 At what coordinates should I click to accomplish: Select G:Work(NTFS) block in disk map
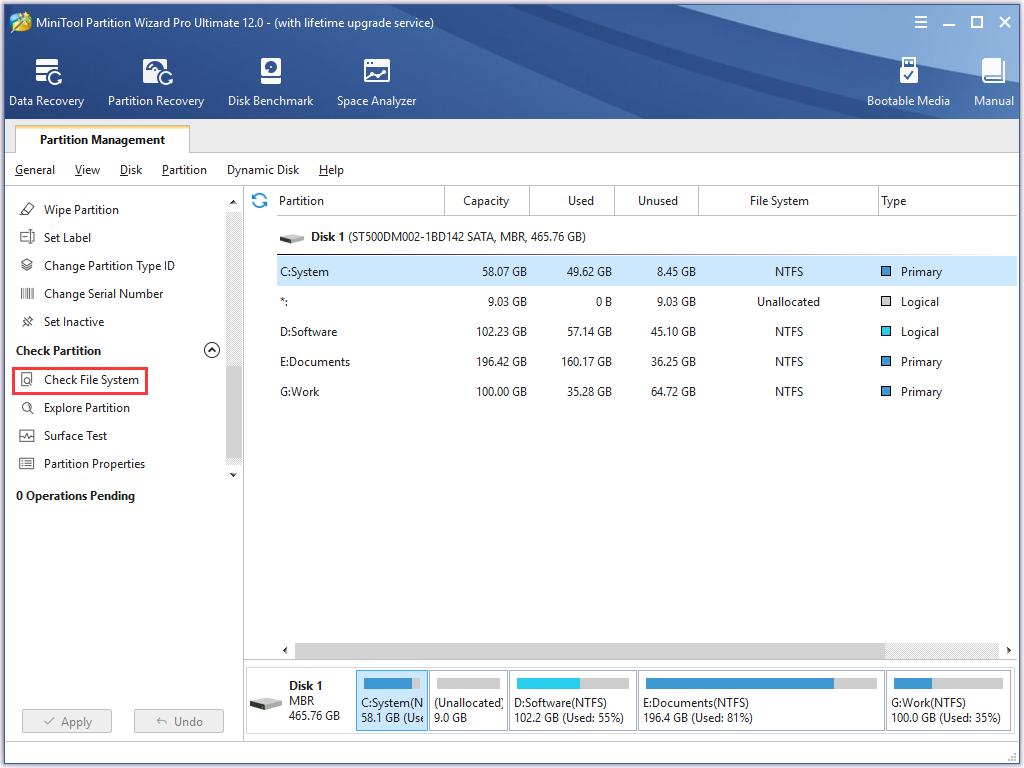(948, 701)
